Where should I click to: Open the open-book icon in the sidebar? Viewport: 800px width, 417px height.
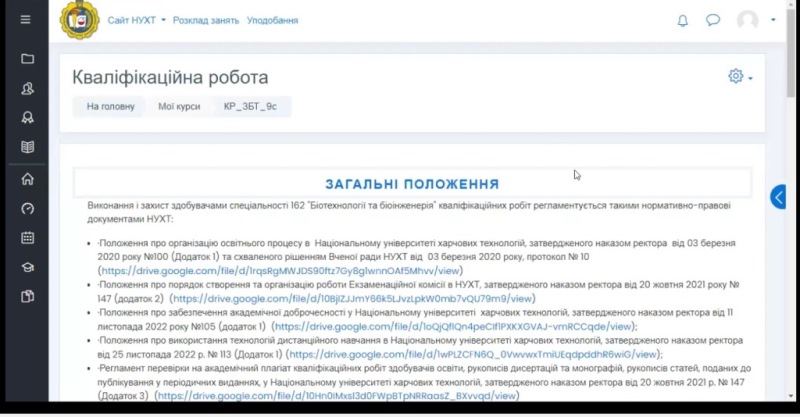(28, 147)
